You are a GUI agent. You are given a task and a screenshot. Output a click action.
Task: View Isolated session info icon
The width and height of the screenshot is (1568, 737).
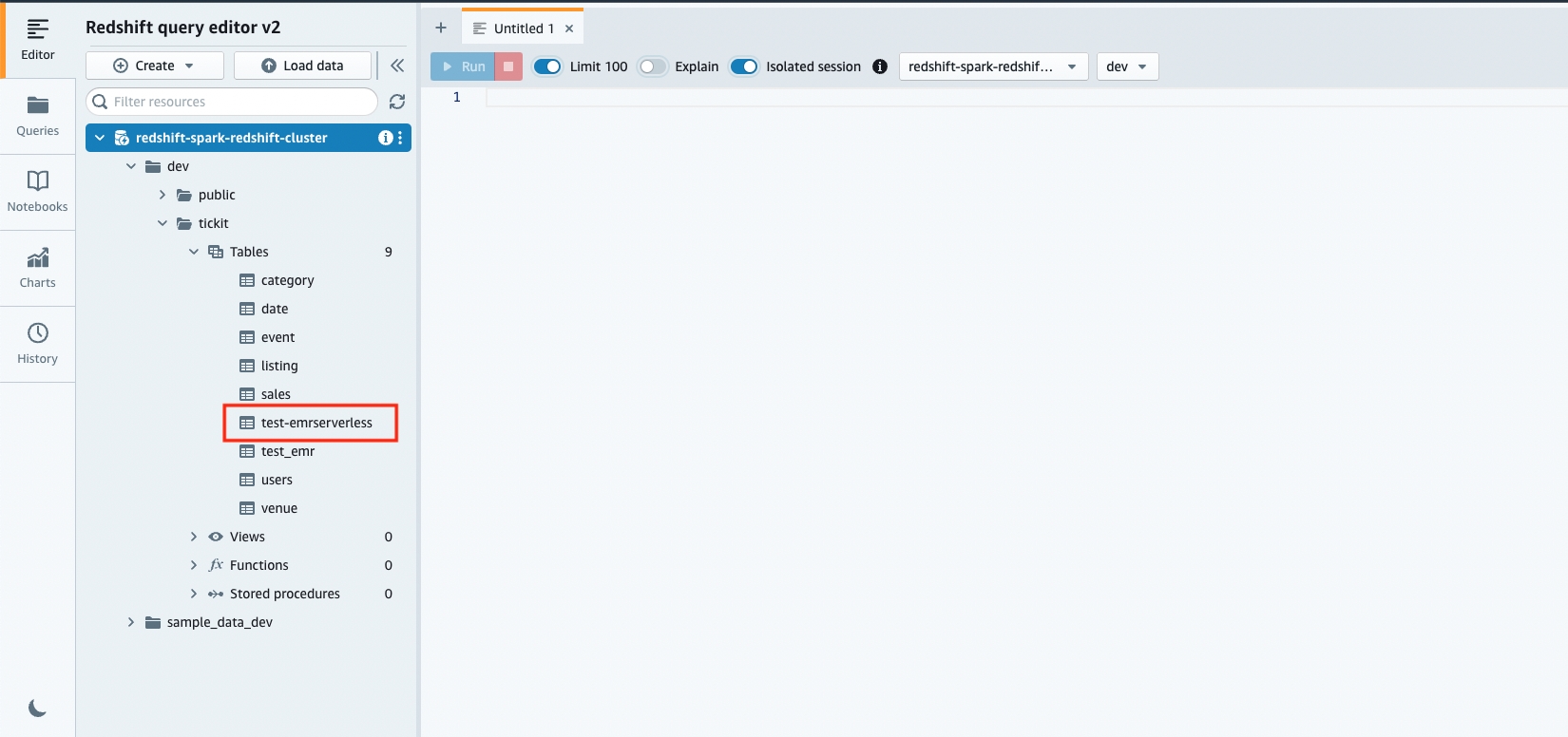(880, 66)
